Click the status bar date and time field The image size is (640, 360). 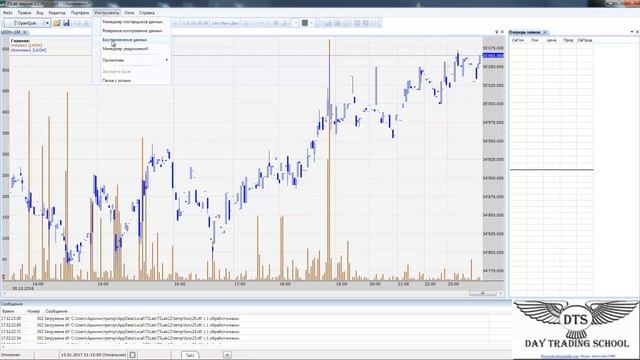click(93, 355)
